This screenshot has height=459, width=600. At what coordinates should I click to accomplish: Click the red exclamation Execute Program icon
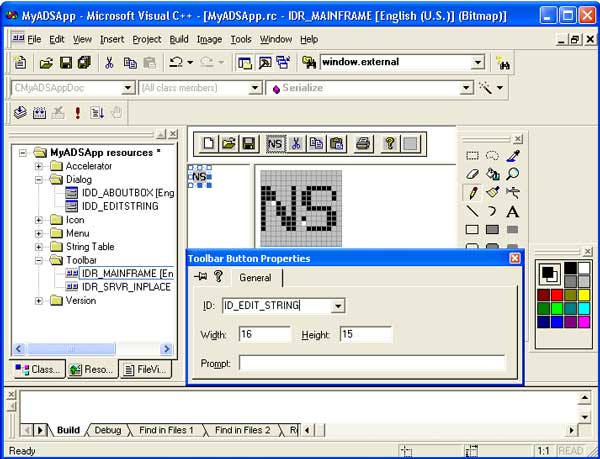pos(78,113)
